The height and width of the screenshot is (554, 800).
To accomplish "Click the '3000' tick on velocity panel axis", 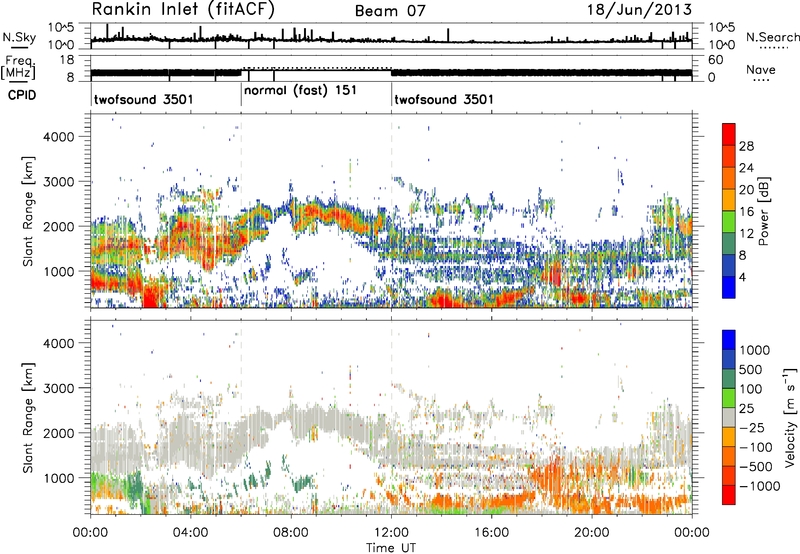I will tap(59, 388).
